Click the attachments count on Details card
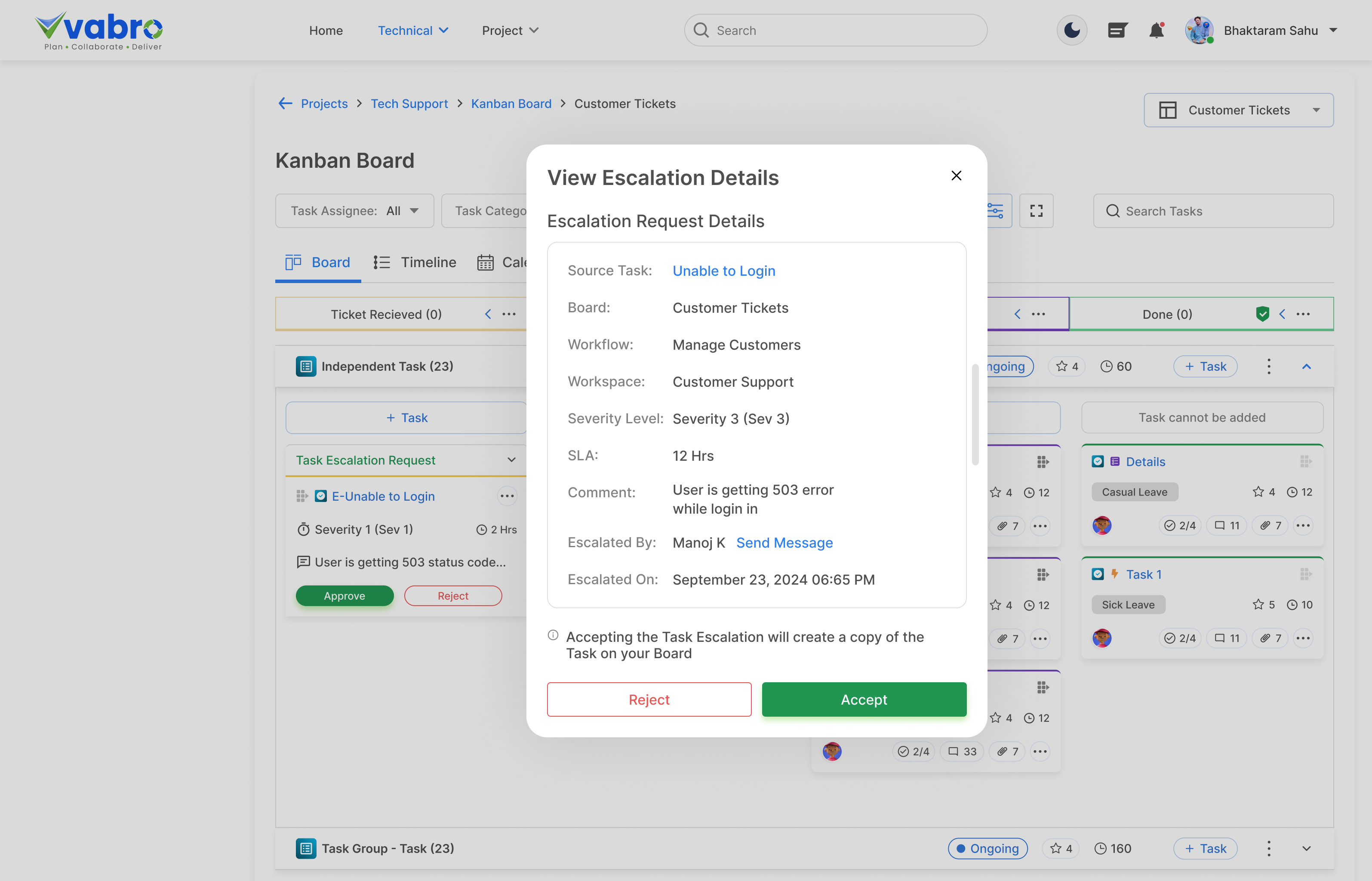 [1270, 525]
